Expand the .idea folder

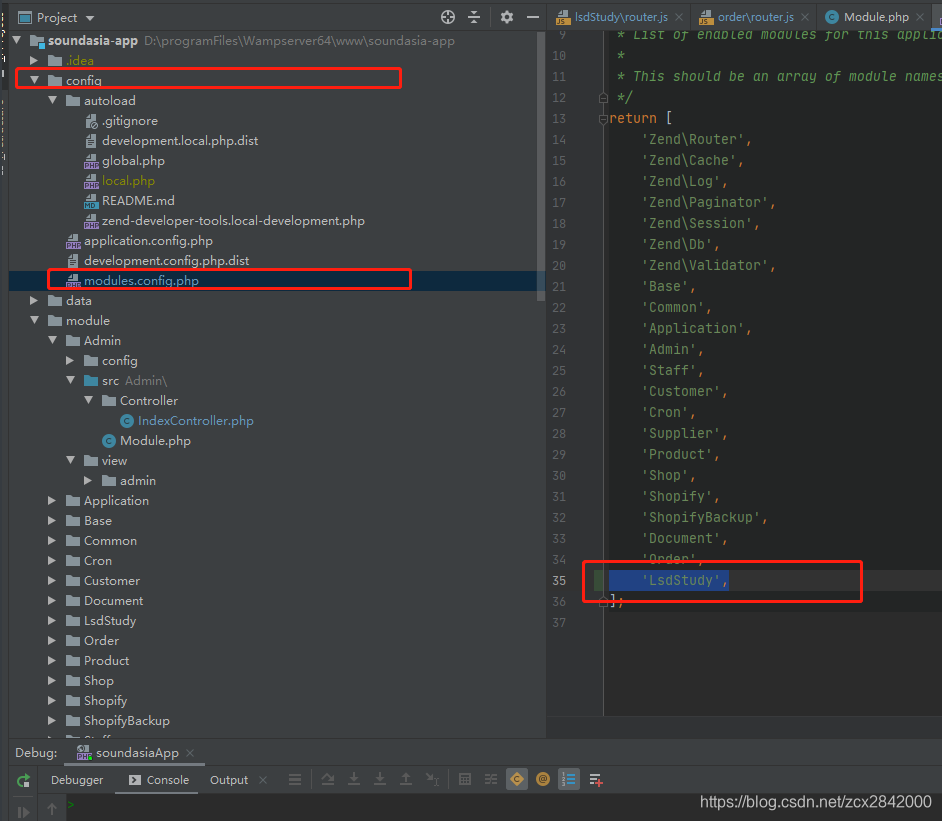34,61
